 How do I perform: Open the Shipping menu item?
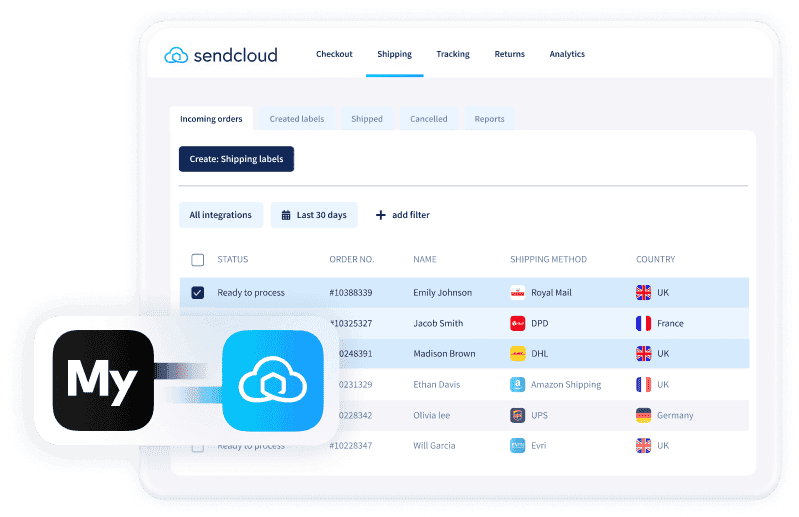394,54
